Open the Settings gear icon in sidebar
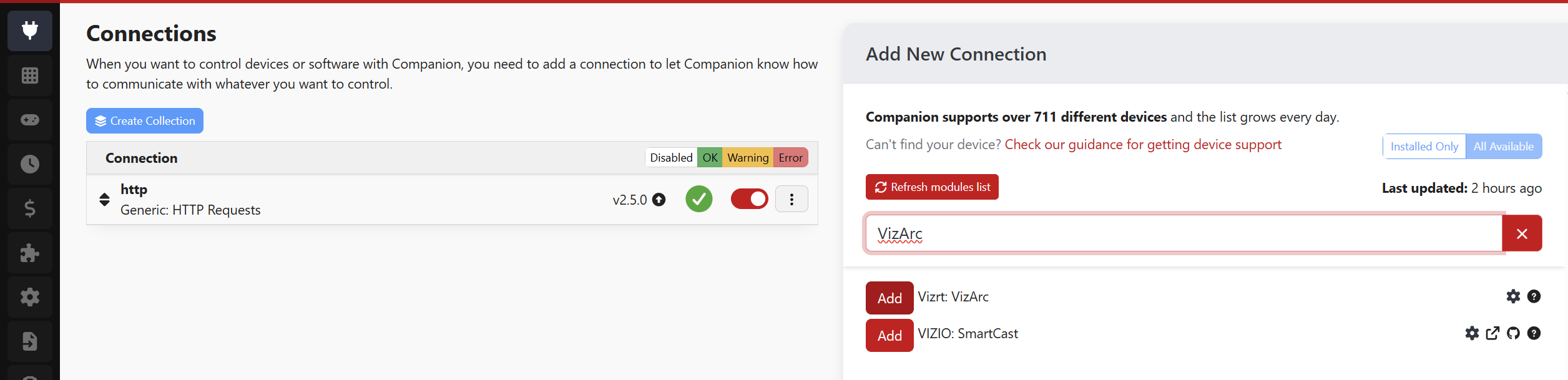 click(x=30, y=297)
